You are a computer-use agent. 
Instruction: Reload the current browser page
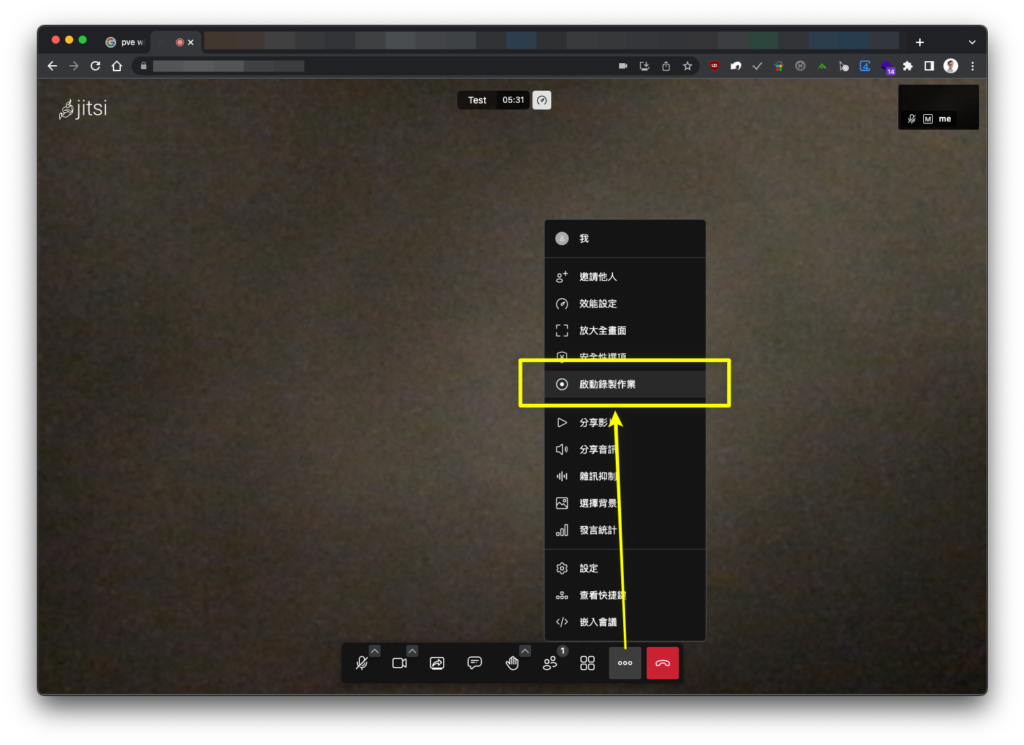tap(95, 66)
